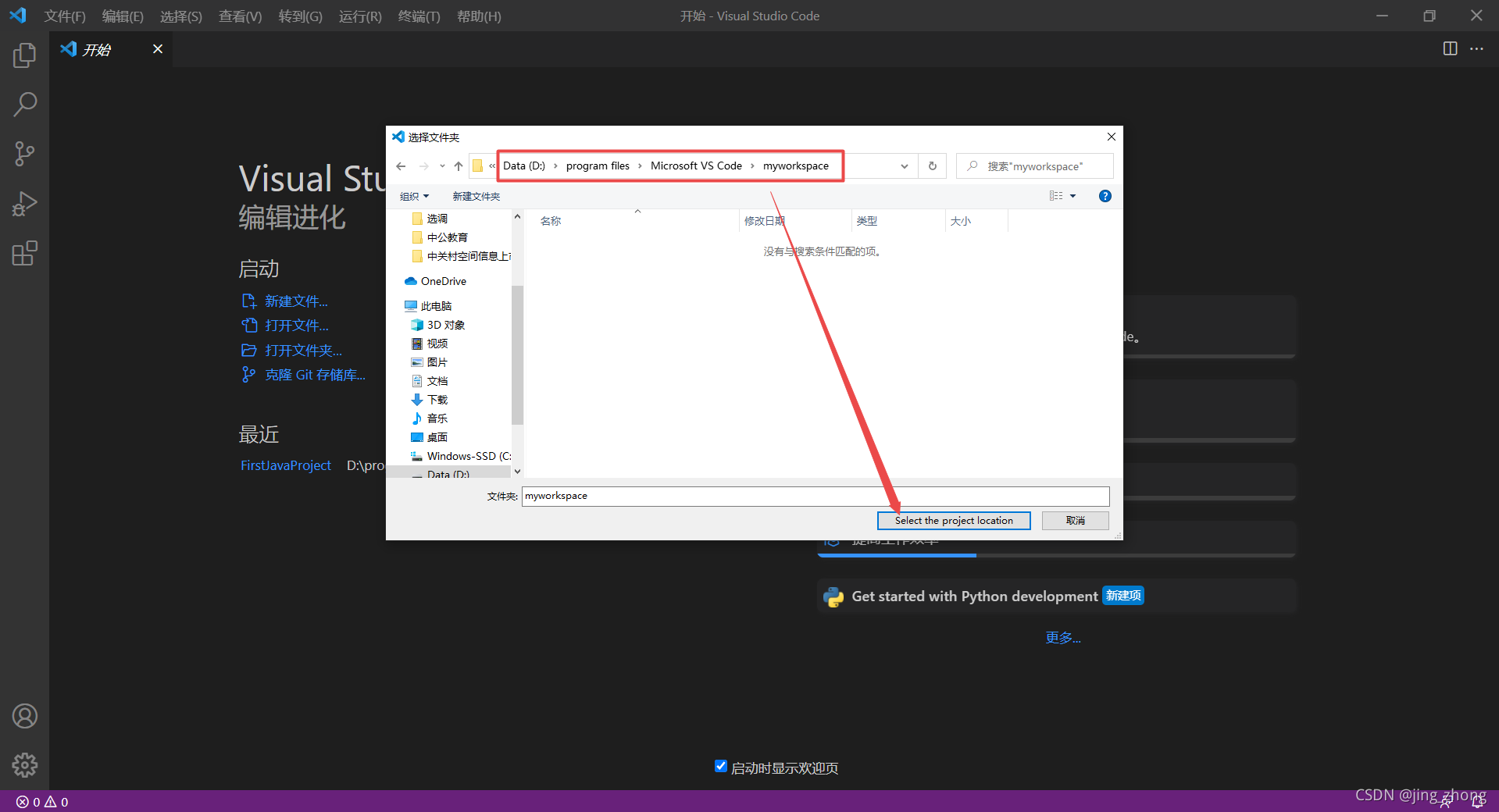Click the split editor icon
The image size is (1499, 812).
click(x=1450, y=48)
